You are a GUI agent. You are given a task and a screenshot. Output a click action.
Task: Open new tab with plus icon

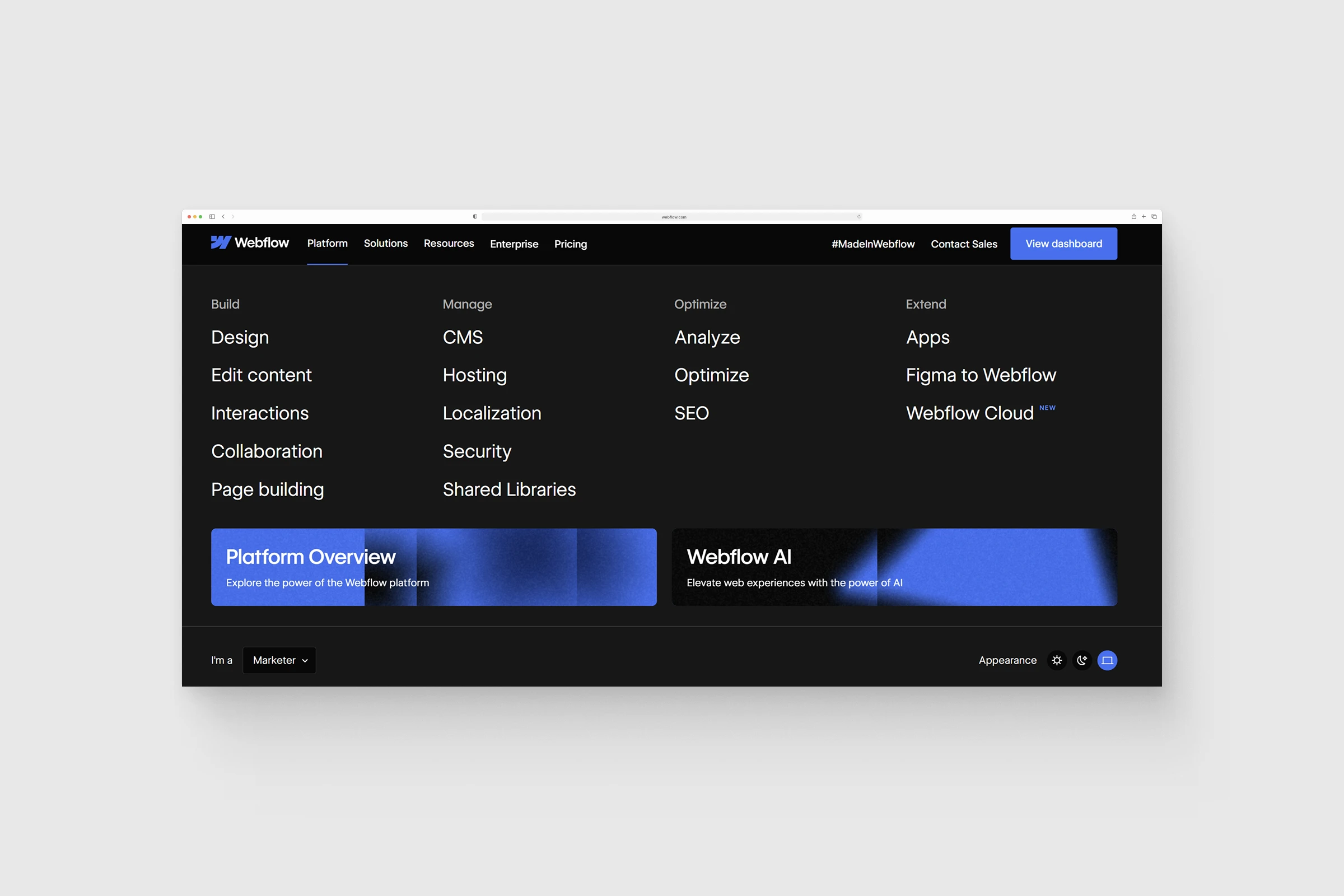point(1144,217)
